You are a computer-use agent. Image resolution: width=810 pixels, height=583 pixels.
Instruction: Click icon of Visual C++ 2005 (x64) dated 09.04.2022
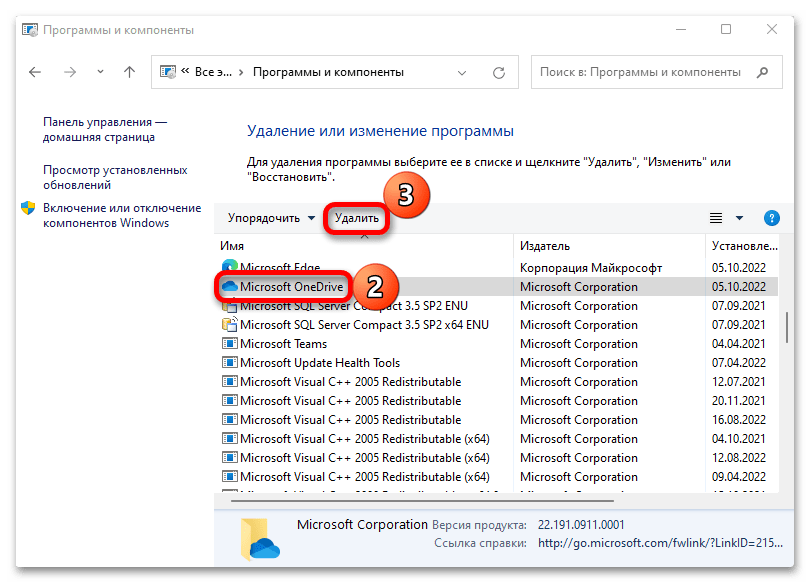(x=229, y=477)
